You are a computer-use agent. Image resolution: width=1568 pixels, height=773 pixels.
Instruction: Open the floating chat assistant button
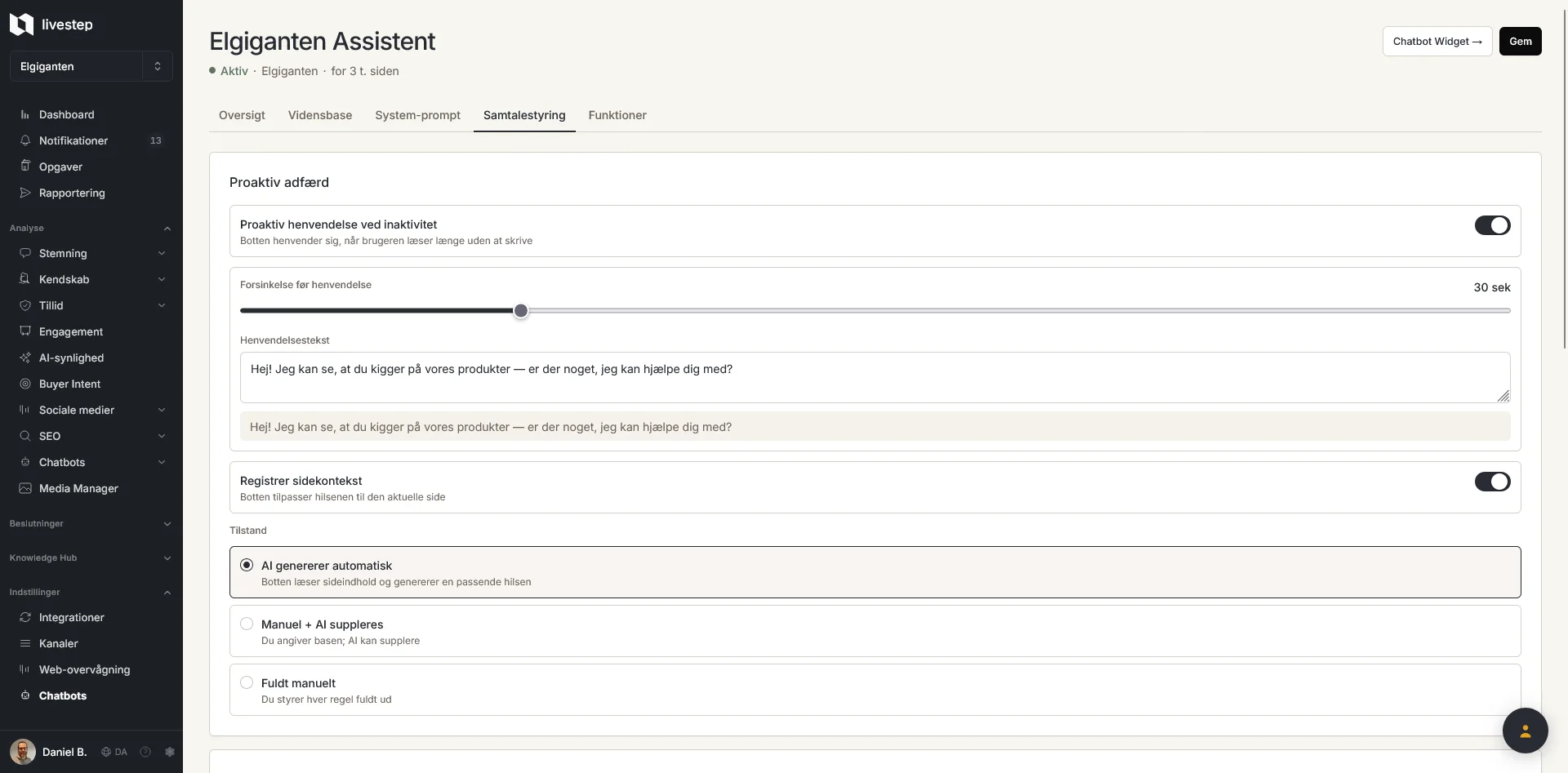click(1525, 731)
